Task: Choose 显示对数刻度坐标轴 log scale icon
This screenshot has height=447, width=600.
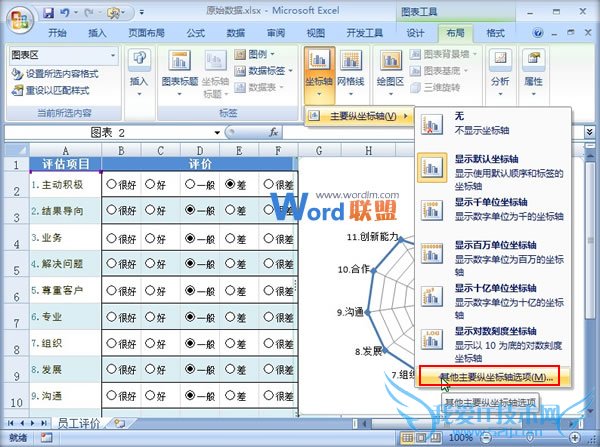Action: tap(432, 339)
